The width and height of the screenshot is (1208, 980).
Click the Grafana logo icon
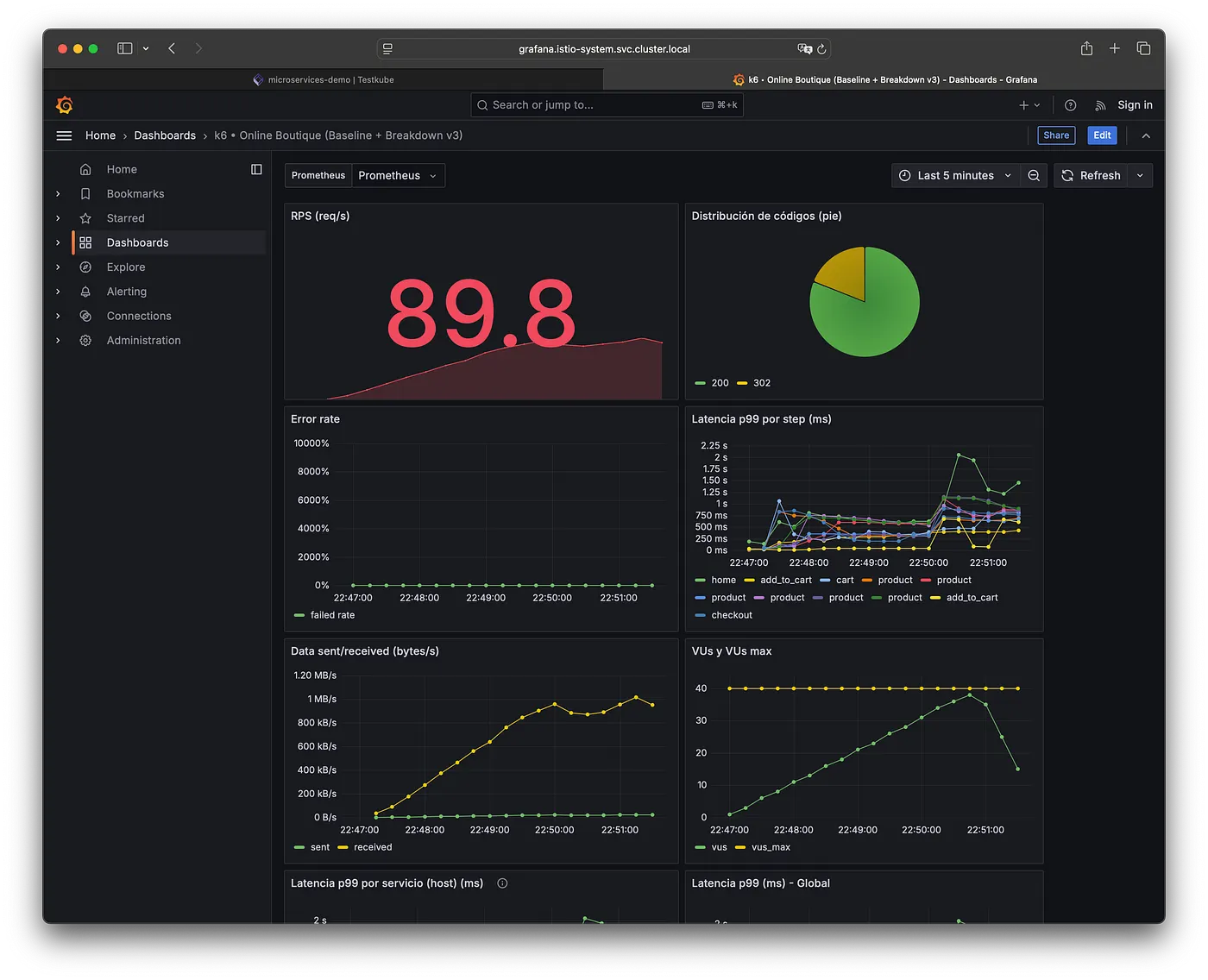coord(65,105)
